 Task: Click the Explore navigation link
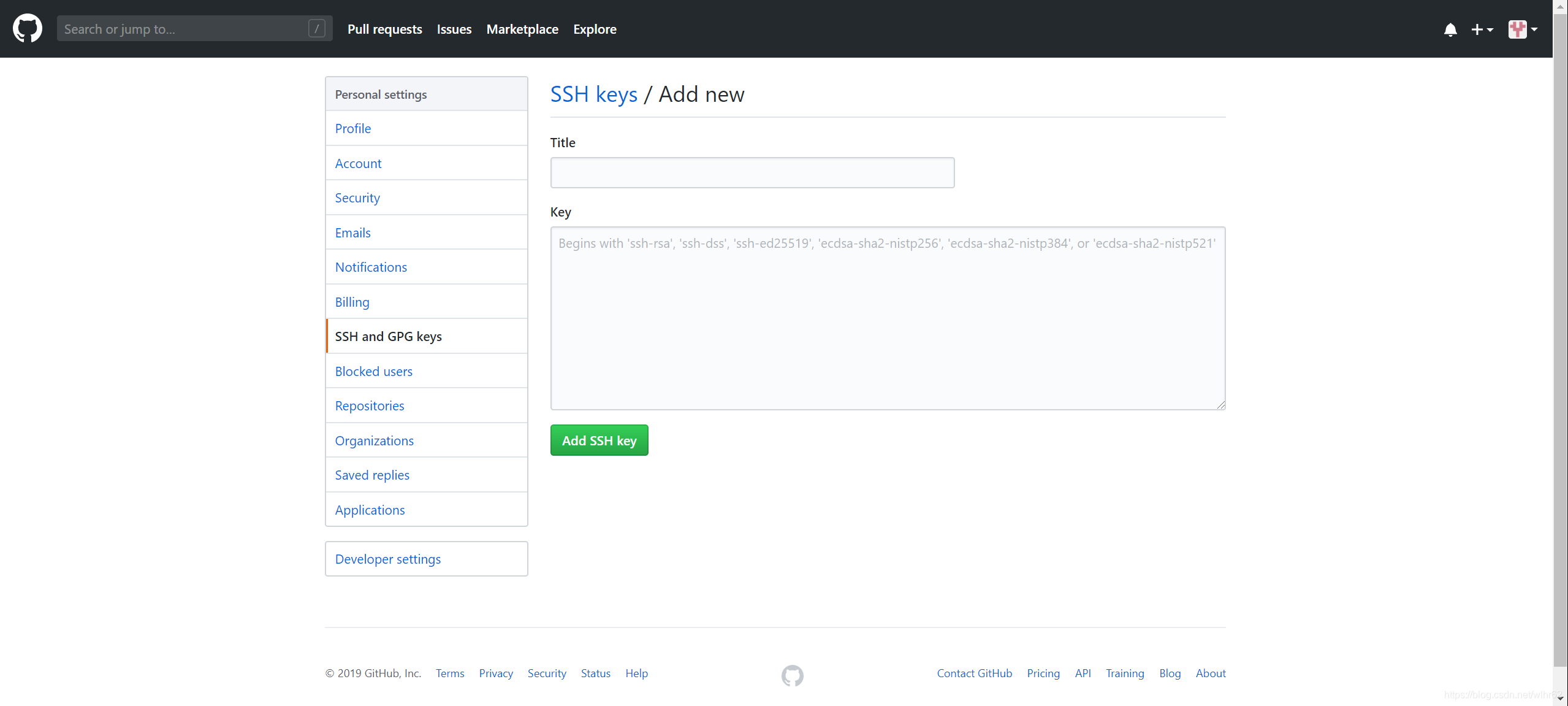pyautogui.click(x=594, y=29)
